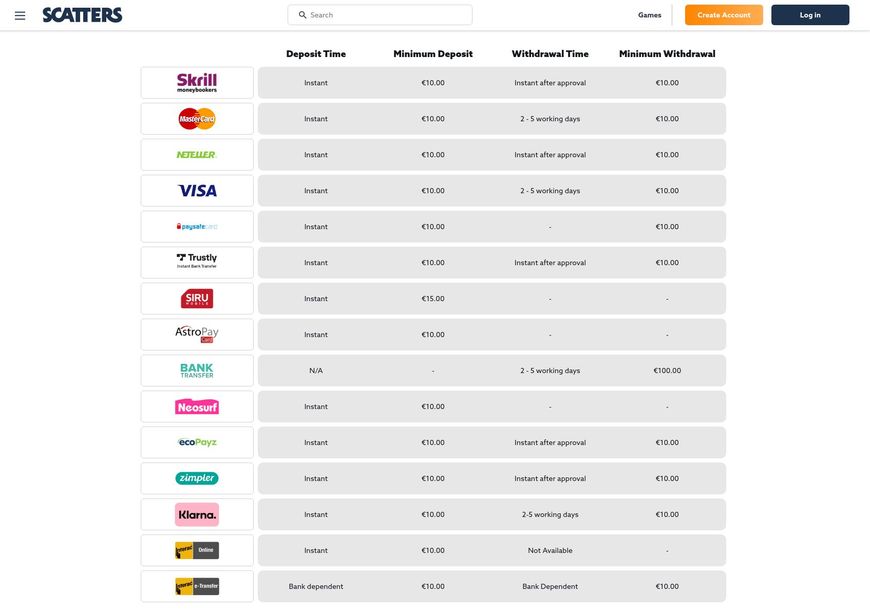Viewport: 870px width, 611px height.
Task: Open the Games menu item
Action: [x=650, y=15]
